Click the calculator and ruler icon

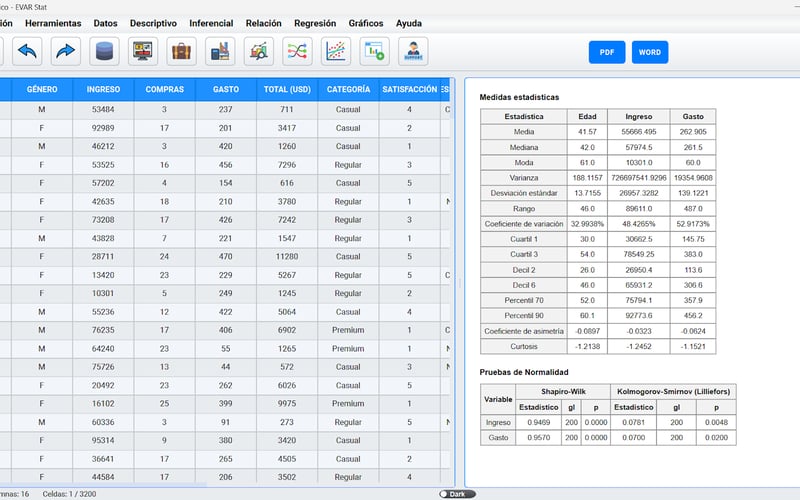tap(220, 51)
